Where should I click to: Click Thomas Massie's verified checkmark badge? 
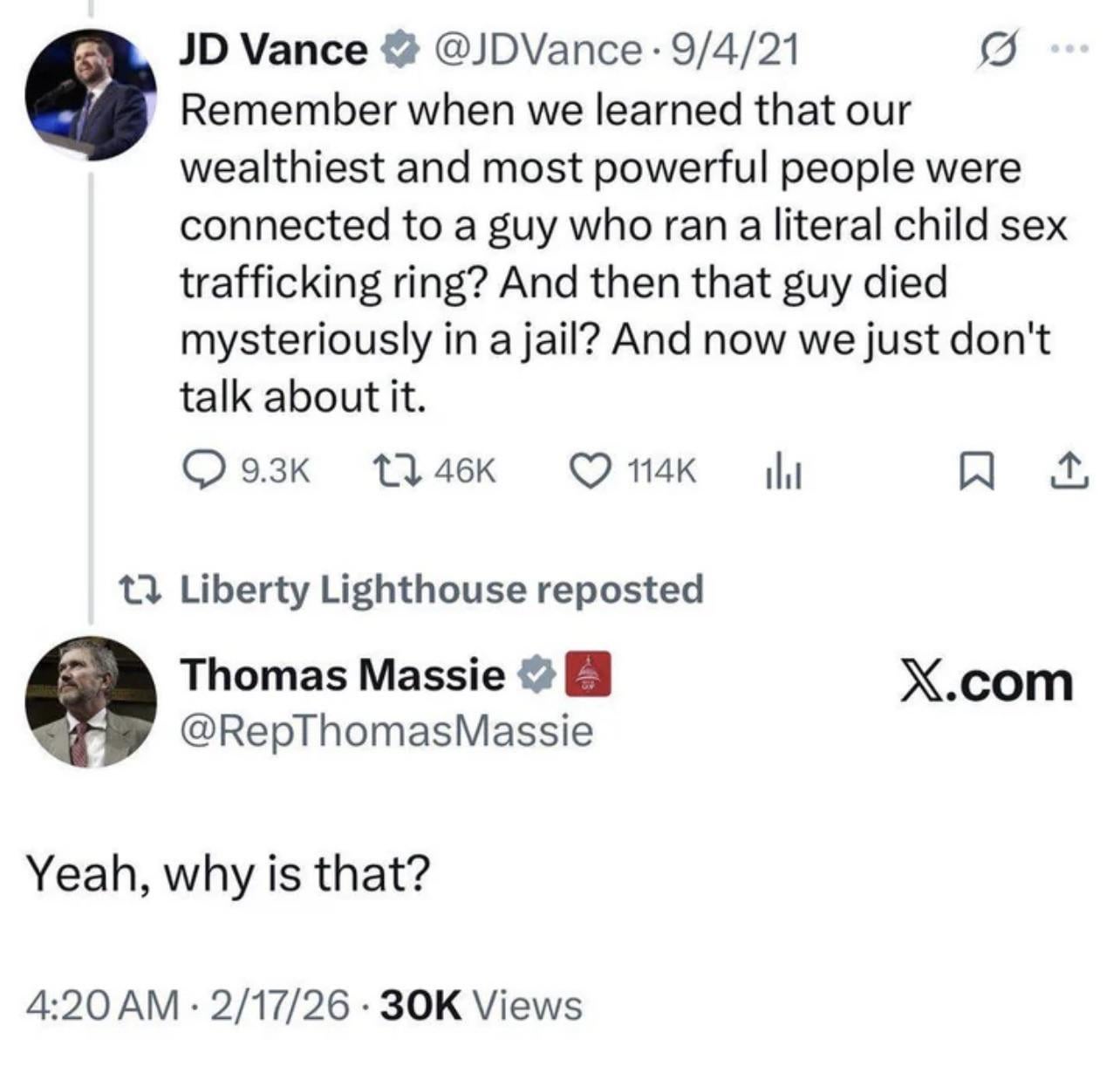[x=536, y=675]
